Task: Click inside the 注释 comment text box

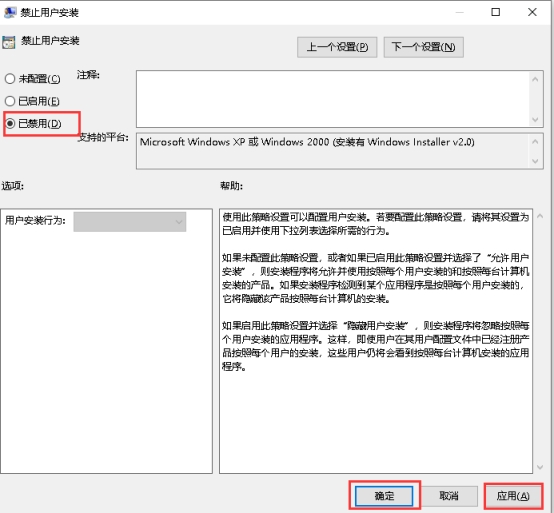Action: pyautogui.click(x=333, y=99)
